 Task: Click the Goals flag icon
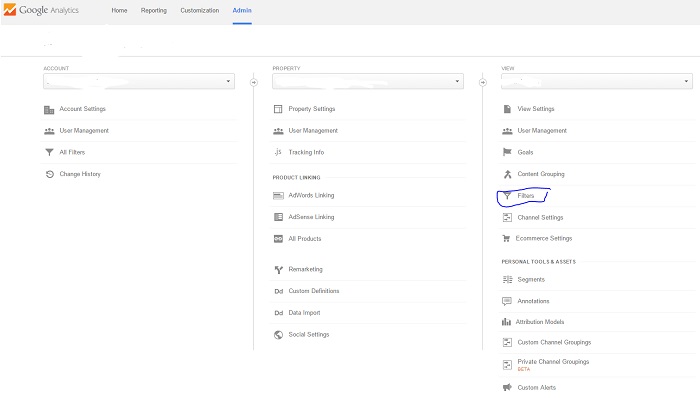point(507,152)
